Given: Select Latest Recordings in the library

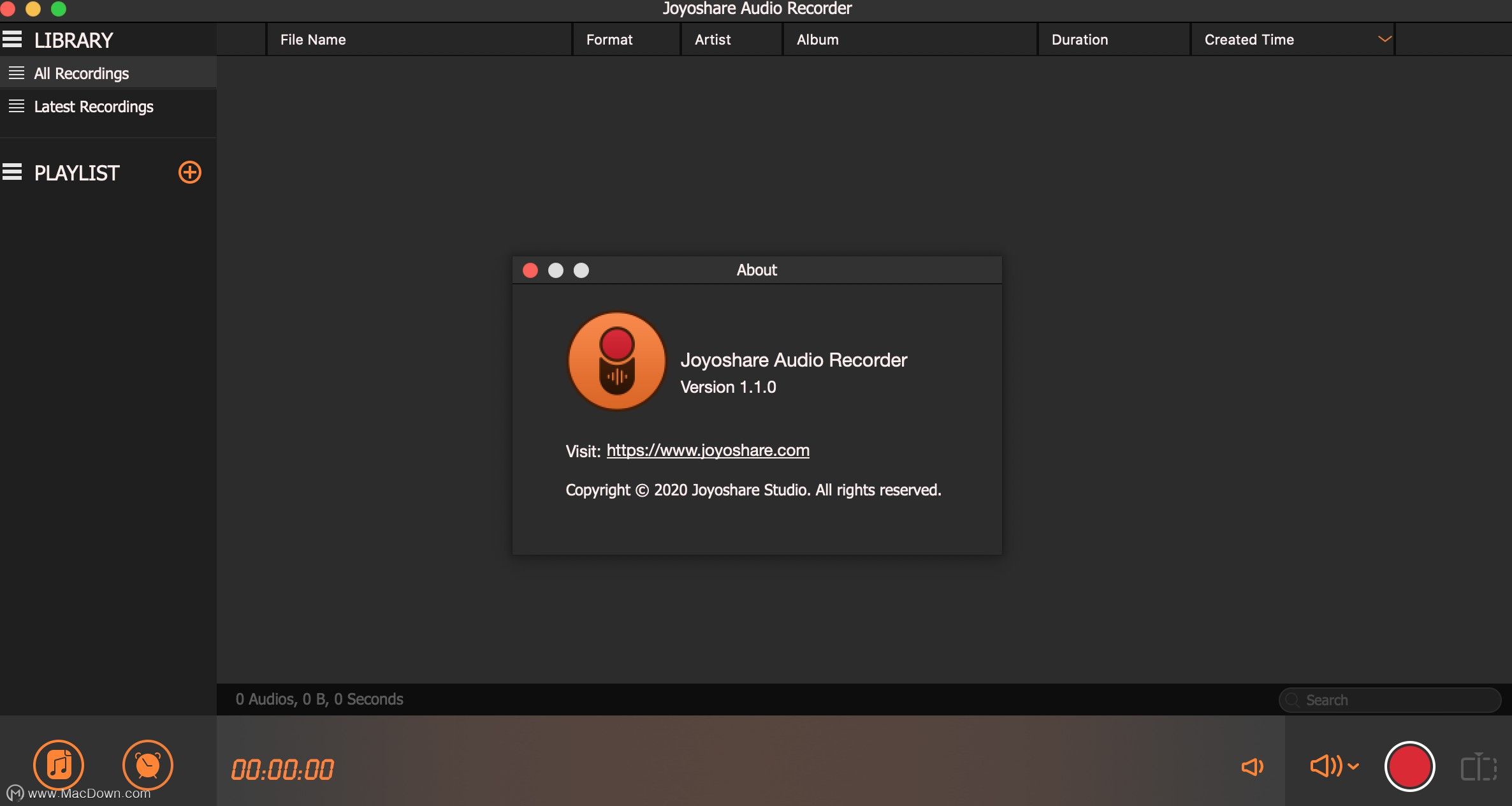Looking at the screenshot, I should tap(108, 106).
